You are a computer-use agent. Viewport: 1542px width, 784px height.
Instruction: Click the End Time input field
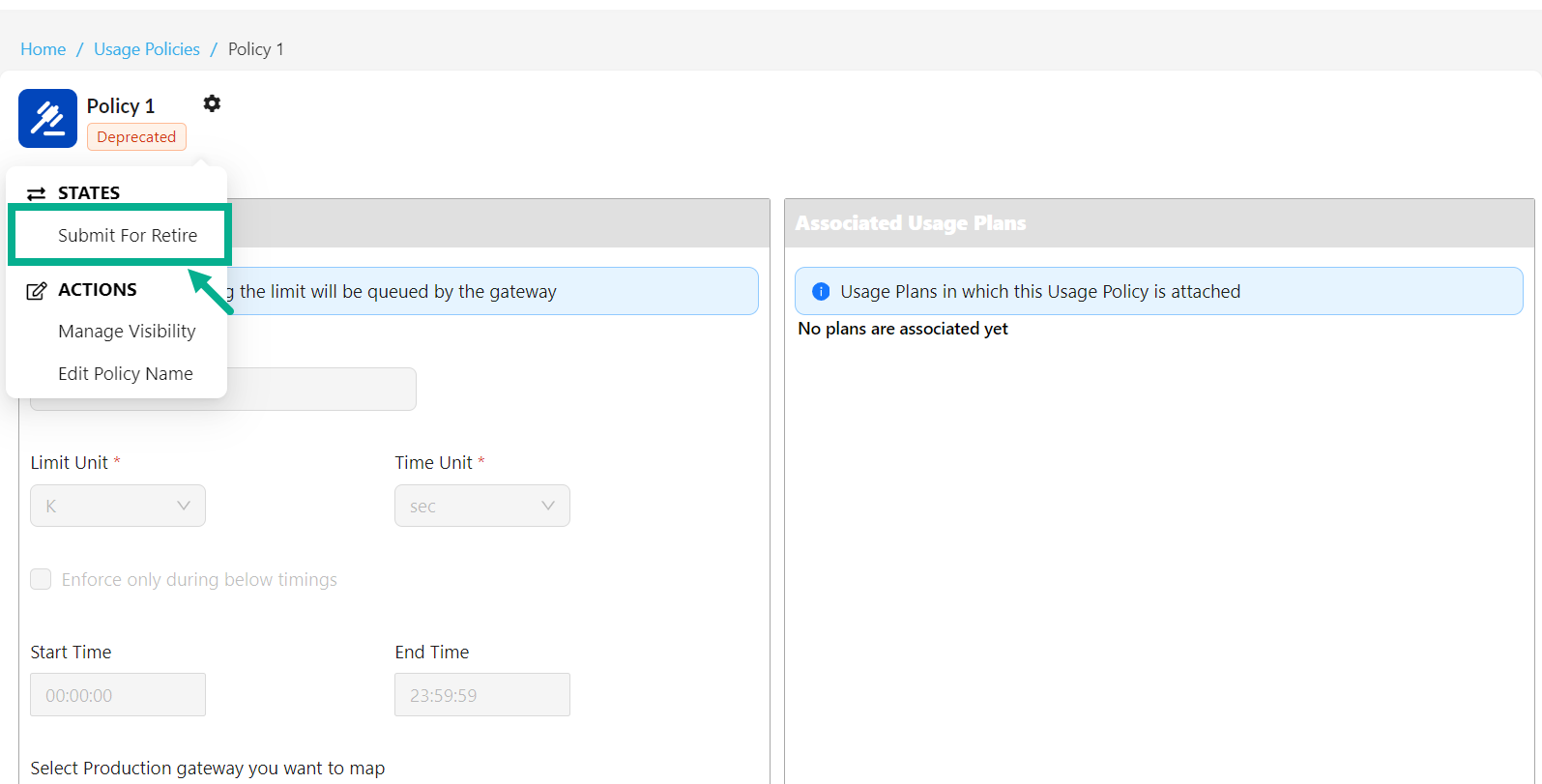coord(481,695)
